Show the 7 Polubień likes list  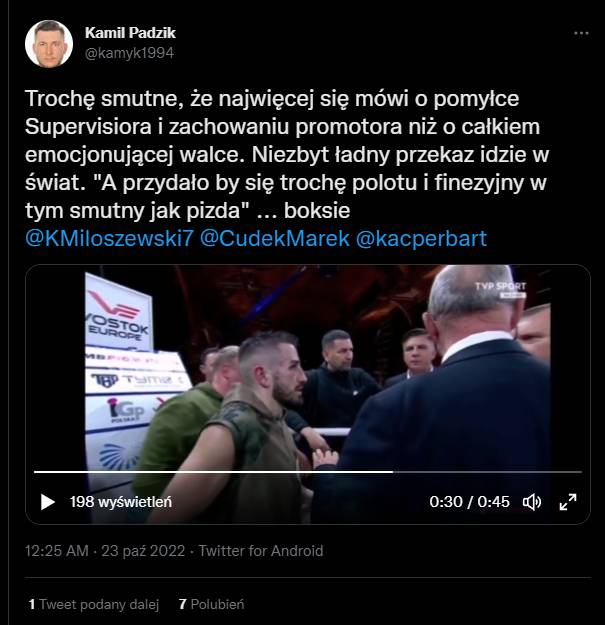pyautogui.click(x=212, y=604)
